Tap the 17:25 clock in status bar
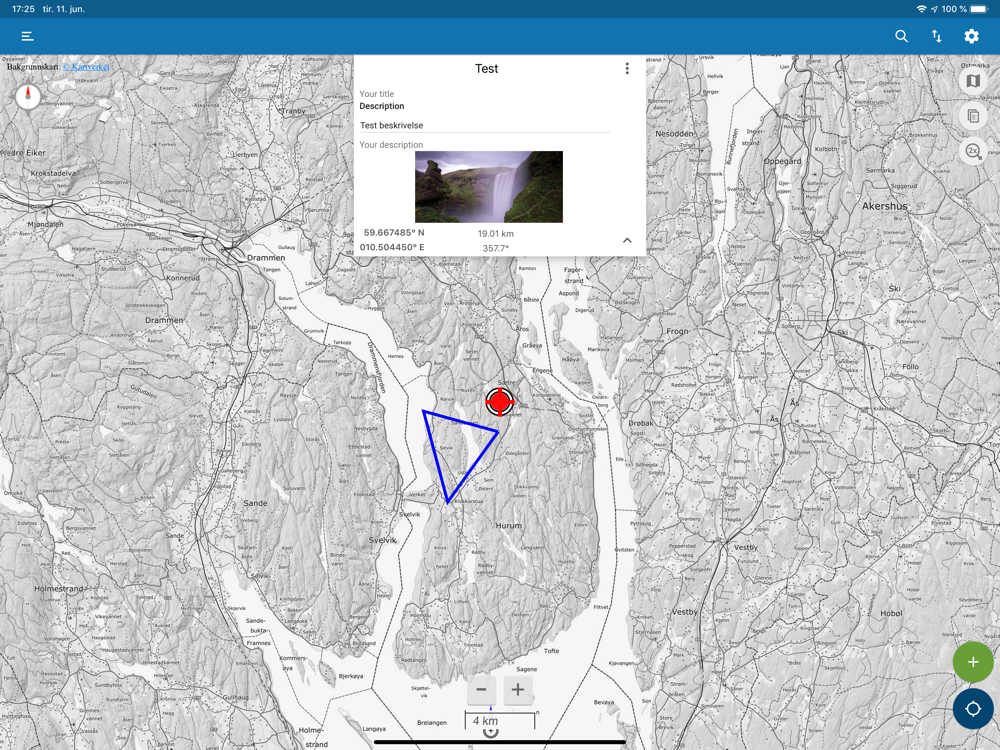This screenshot has height=750, width=1000. [x=24, y=9]
